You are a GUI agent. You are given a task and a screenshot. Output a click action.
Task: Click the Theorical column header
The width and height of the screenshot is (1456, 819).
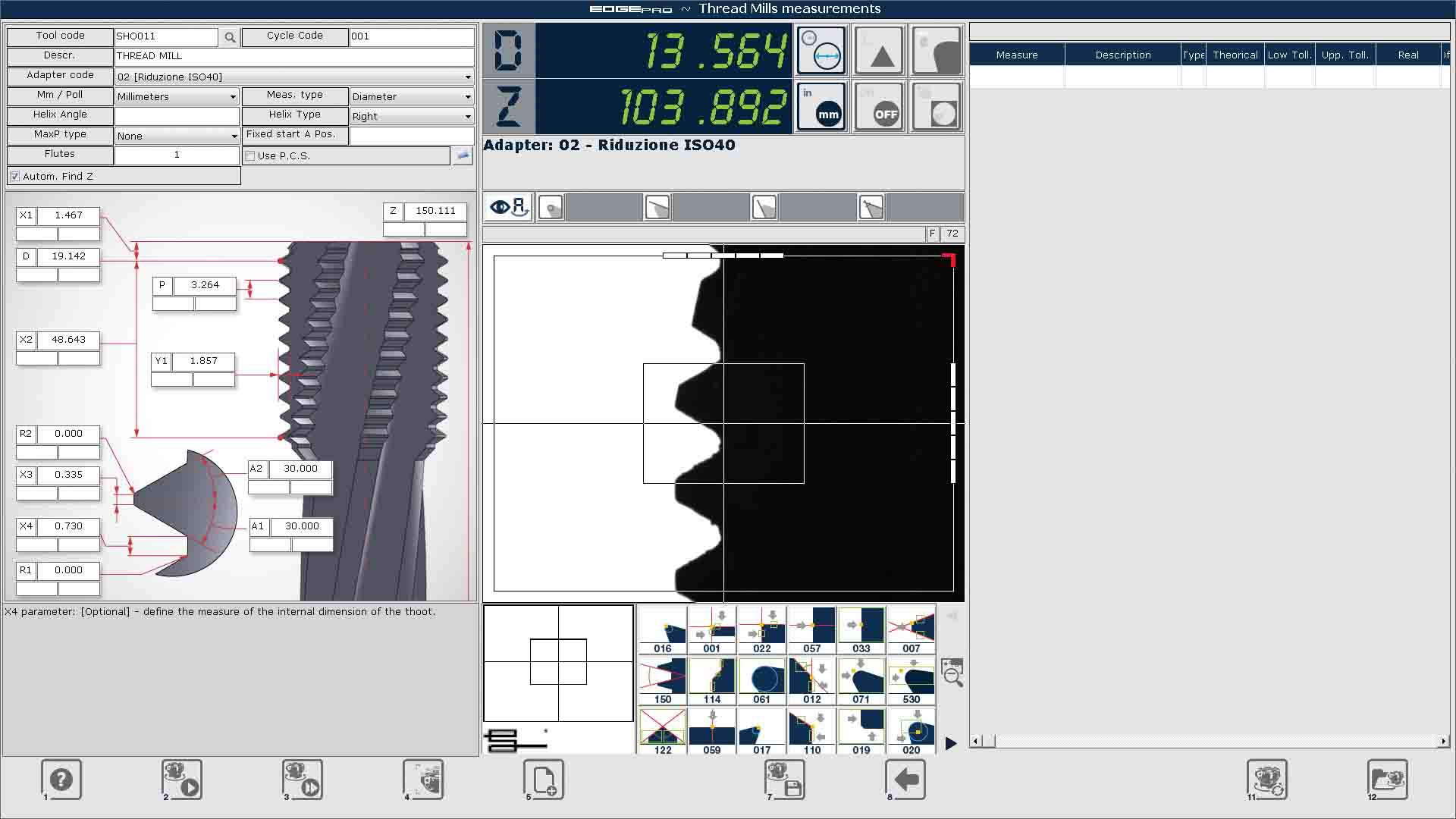coord(1235,55)
